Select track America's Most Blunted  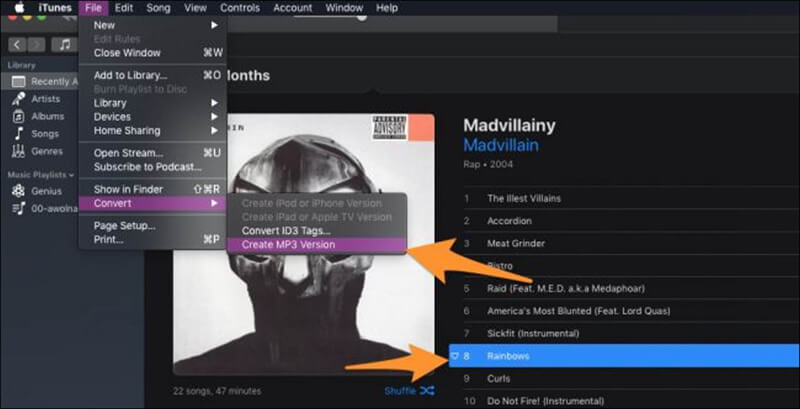pos(631,311)
